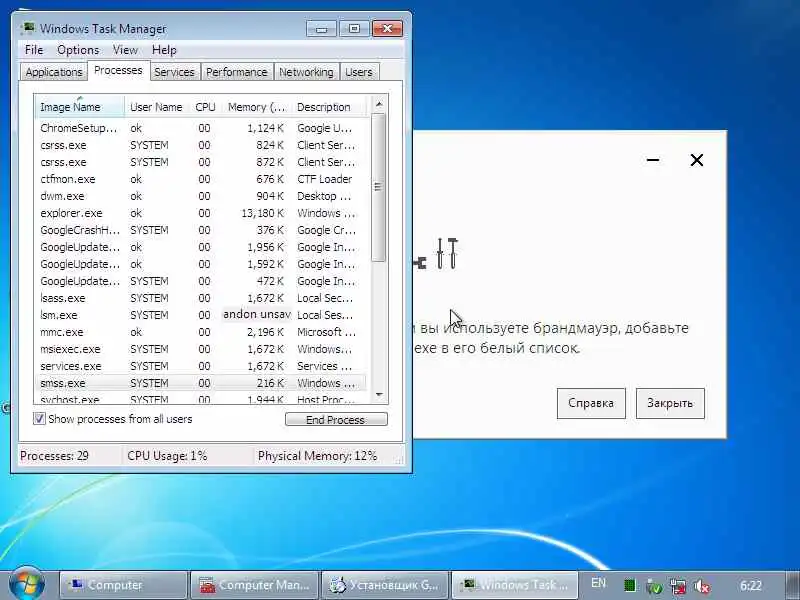Click the network tray icon
This screenshot has height=600, width=800.
point(678,586)
